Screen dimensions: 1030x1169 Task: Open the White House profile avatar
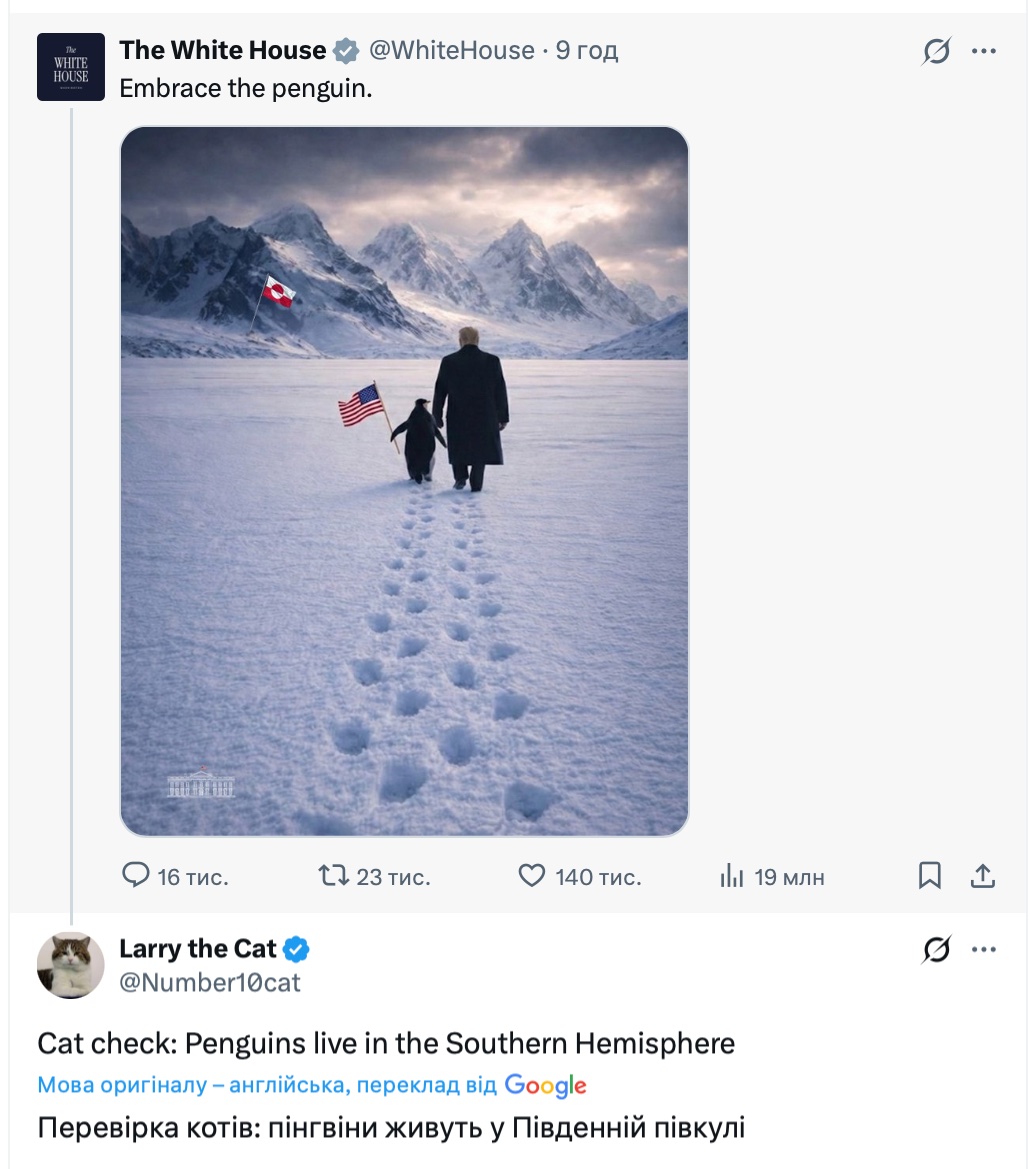[x=71, y=67]
